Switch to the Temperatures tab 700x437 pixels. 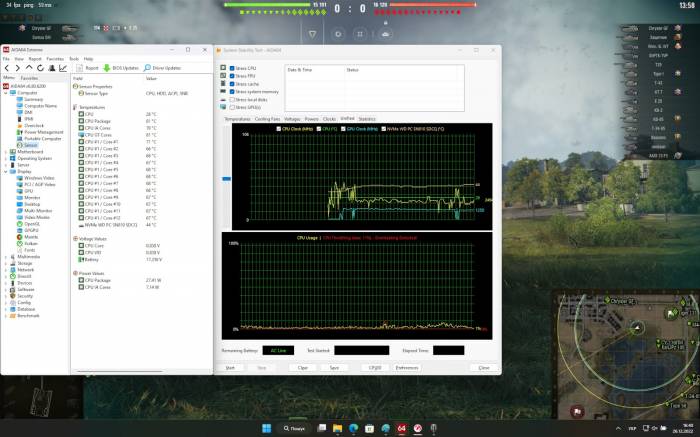click(x=238, y=119)
